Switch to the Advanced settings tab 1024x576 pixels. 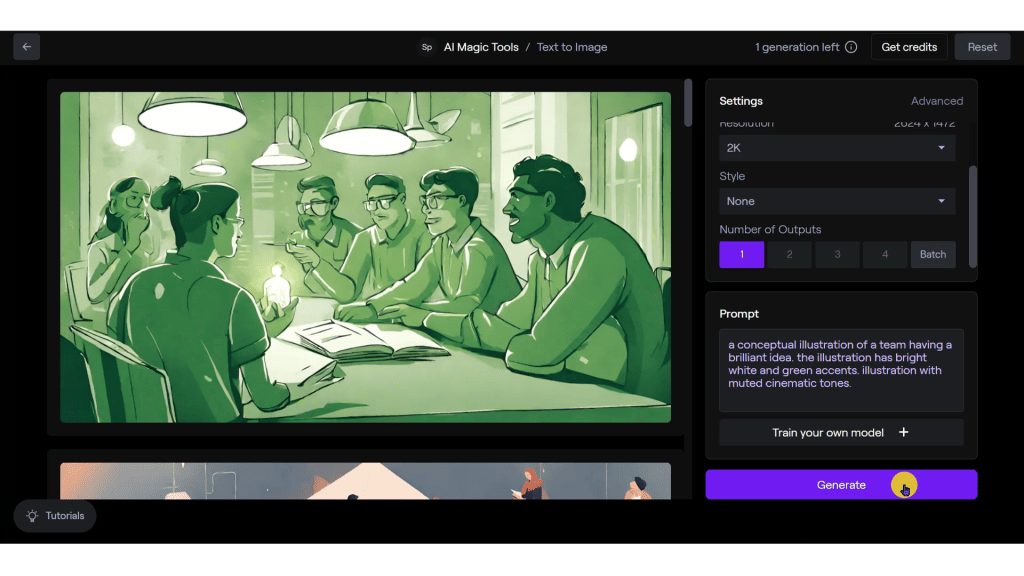(x=937, y=100)
